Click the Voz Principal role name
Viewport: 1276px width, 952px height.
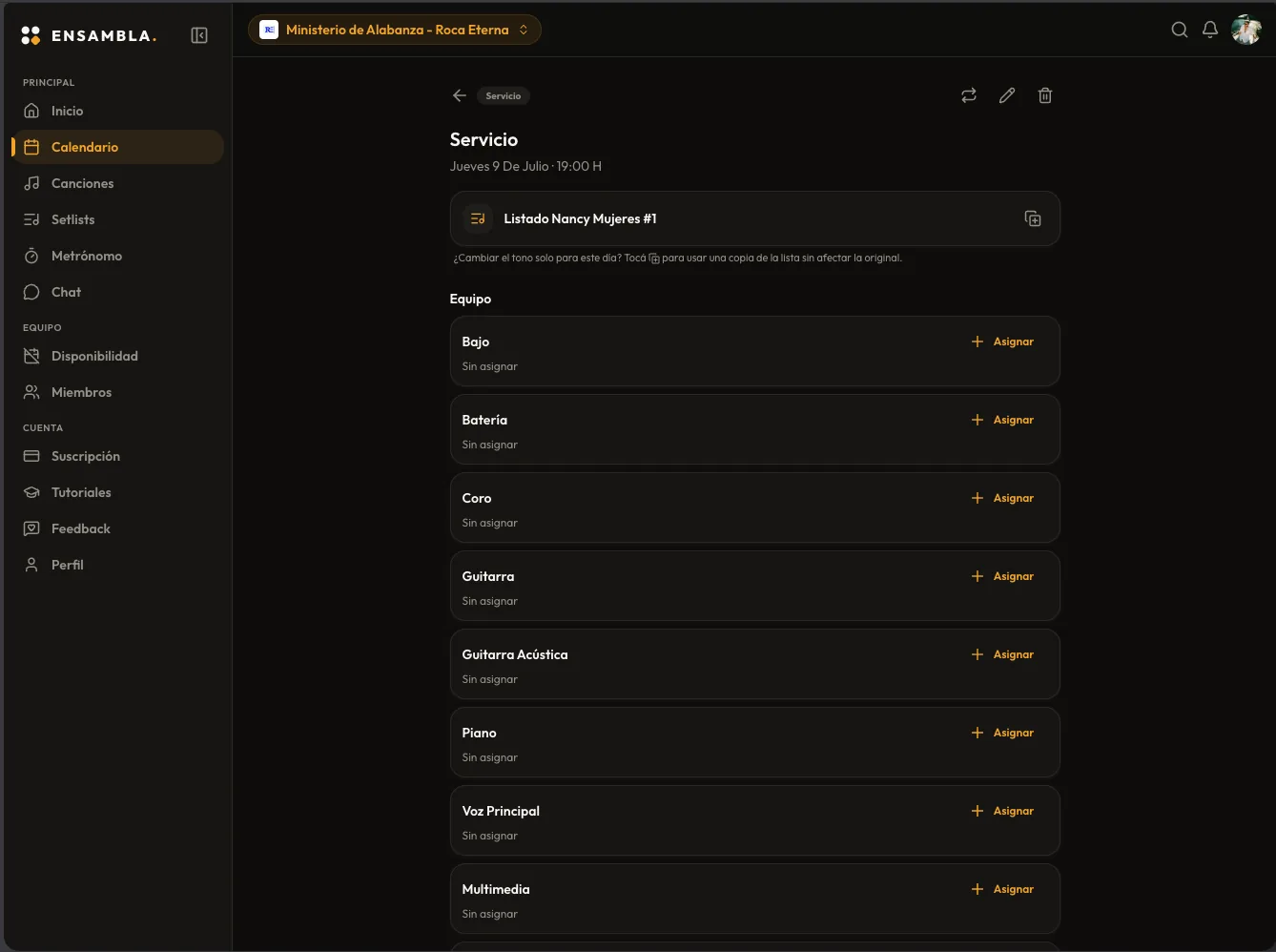501,811
